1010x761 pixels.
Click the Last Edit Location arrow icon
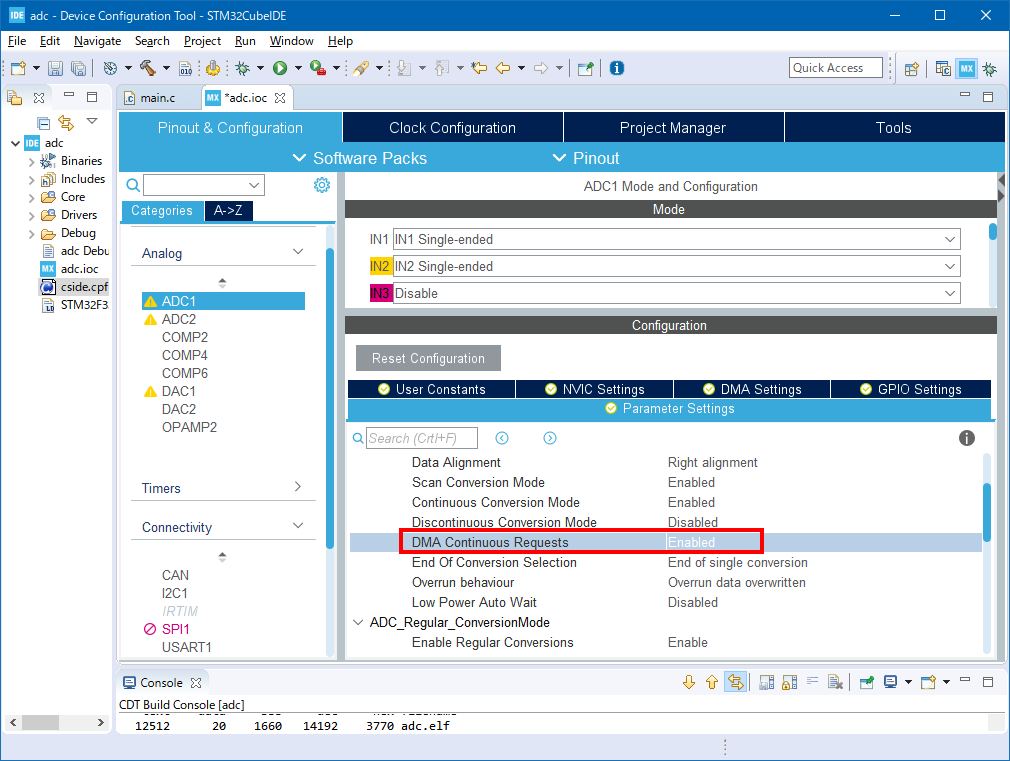(x=479, y=68)
